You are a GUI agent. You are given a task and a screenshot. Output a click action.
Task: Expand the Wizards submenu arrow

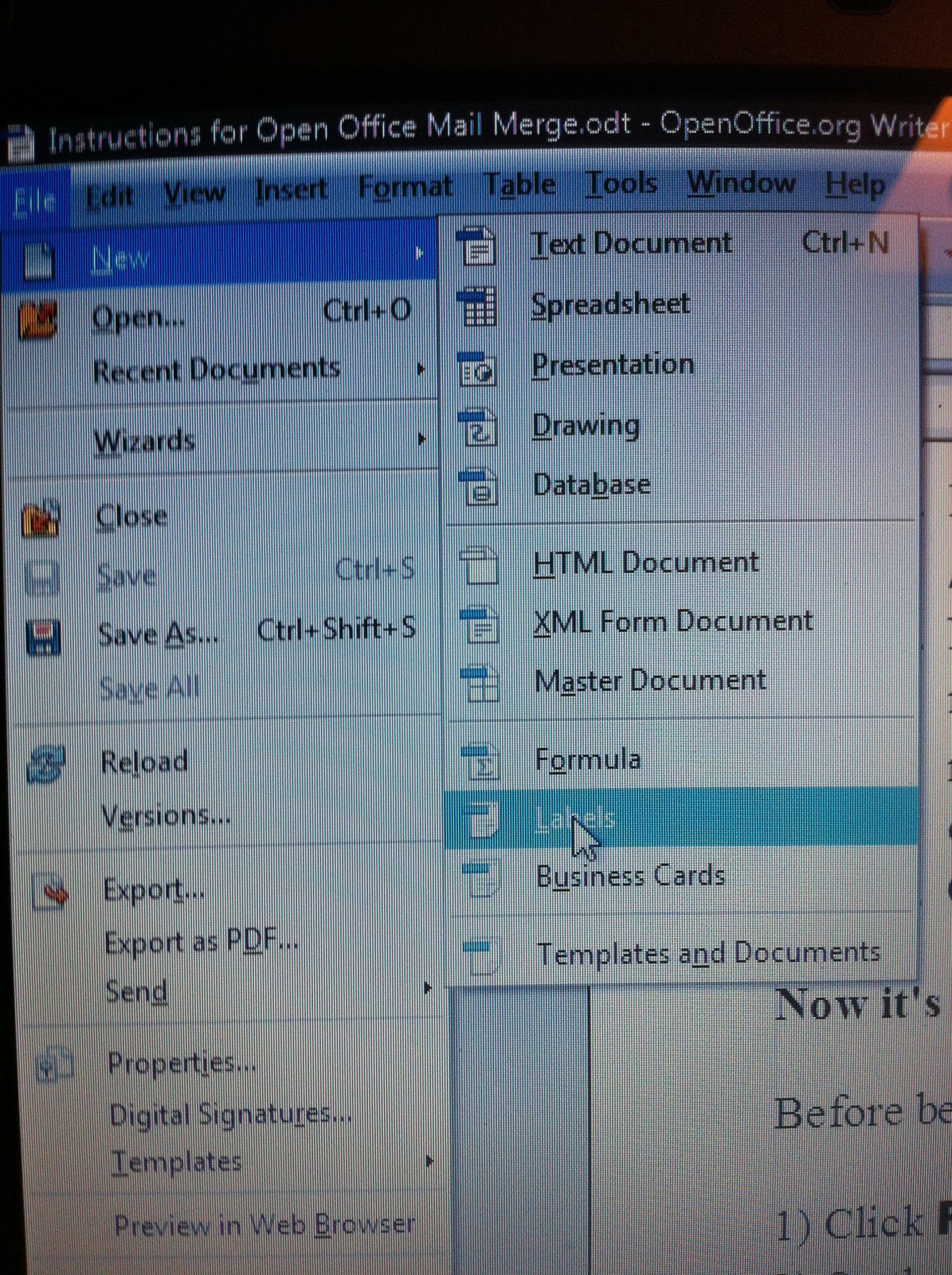point(421,439)
